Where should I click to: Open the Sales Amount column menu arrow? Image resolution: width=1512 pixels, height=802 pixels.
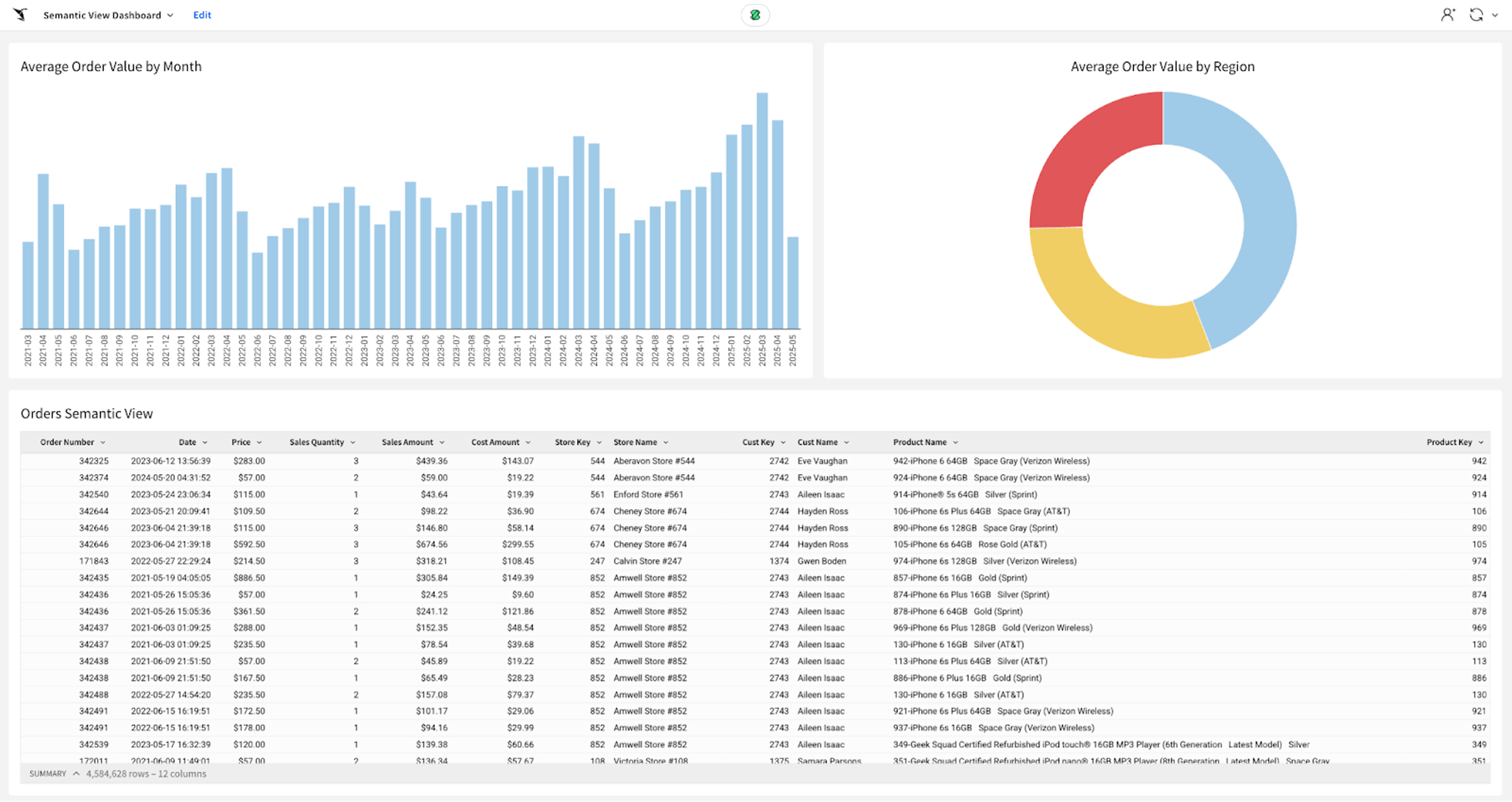pyautogui.click(x=442, y=442)
